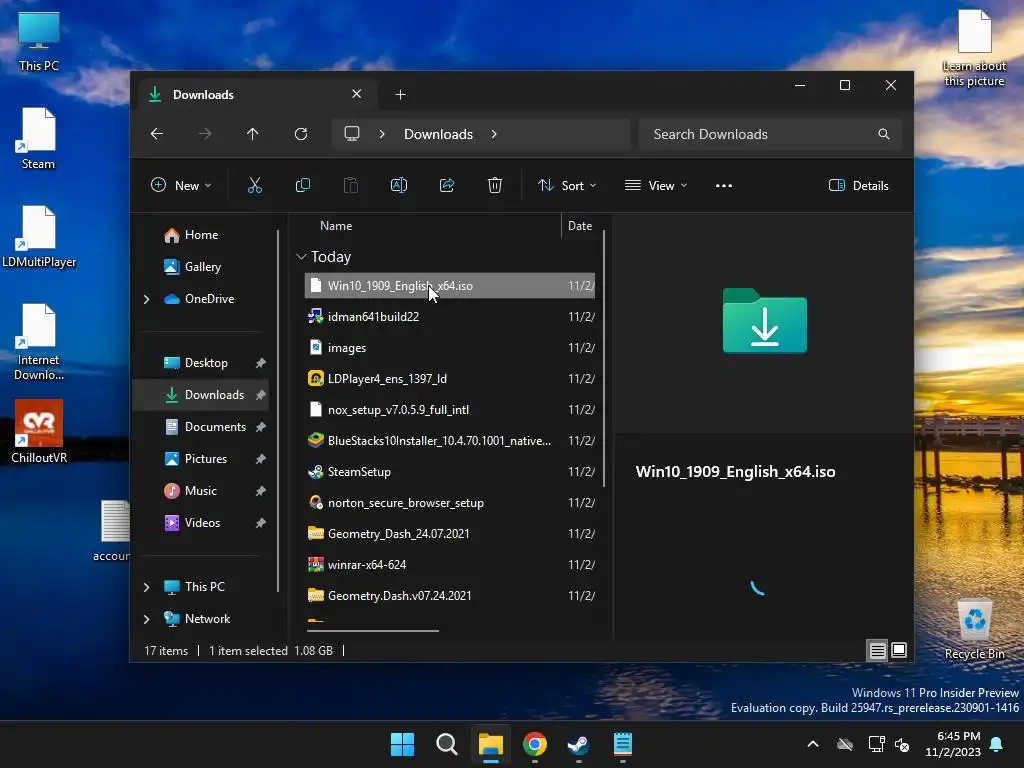Expand OneDrive in navigation pane
This screenshot has width=1024, height=768.
(x=146, y=299)
